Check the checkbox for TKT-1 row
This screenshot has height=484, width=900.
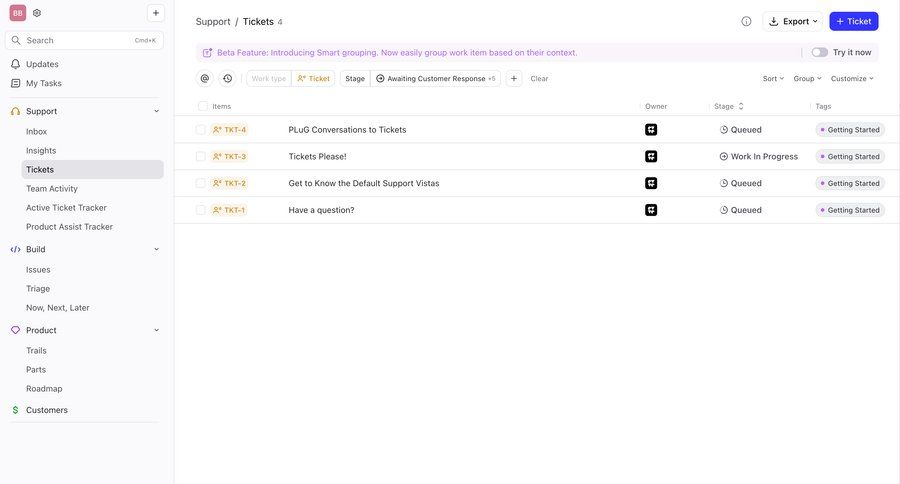tap(200, 210)
